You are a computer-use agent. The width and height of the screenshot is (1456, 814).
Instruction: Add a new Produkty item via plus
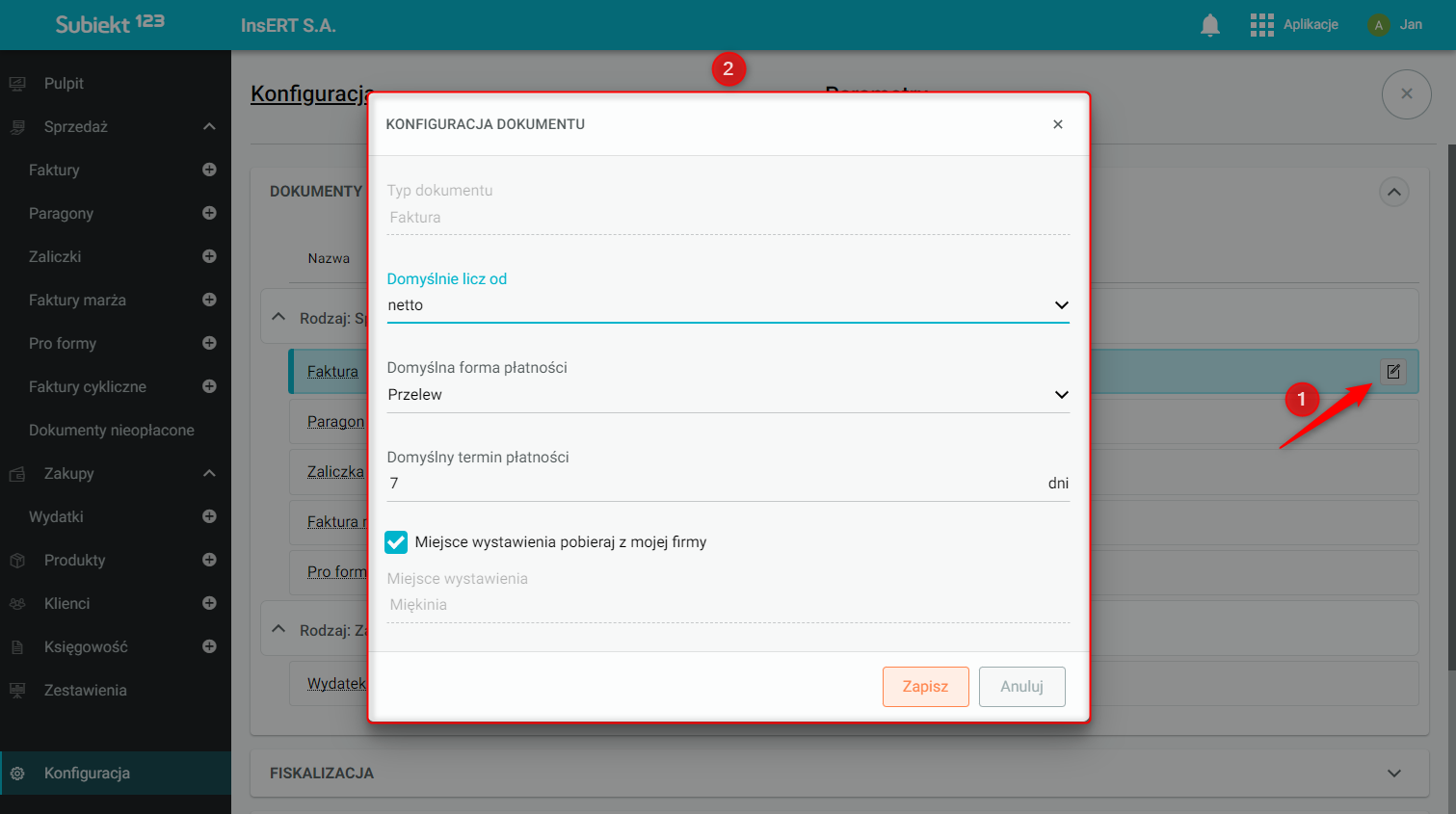click(x=209, y=560)
